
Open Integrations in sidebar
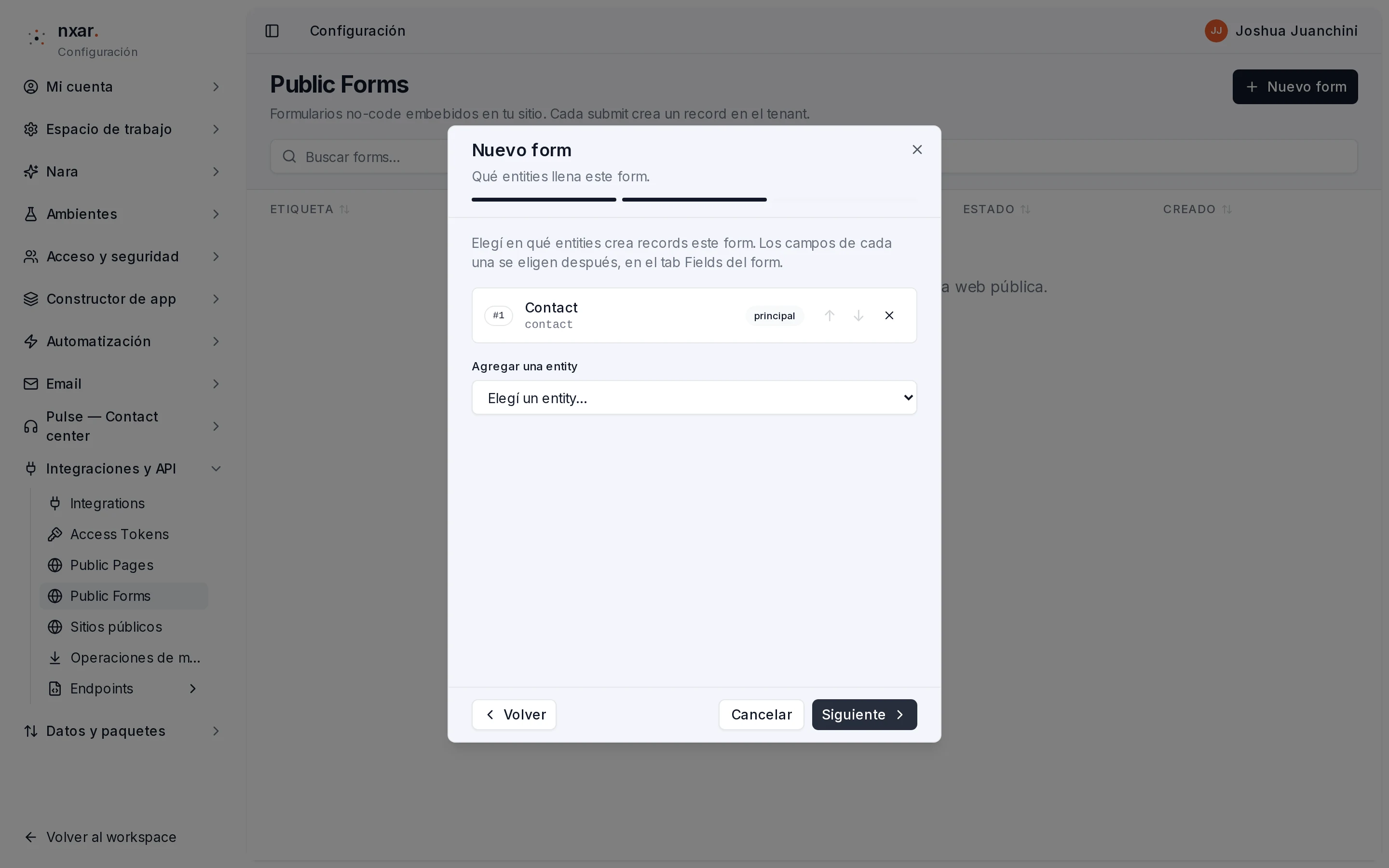[123, 503]
